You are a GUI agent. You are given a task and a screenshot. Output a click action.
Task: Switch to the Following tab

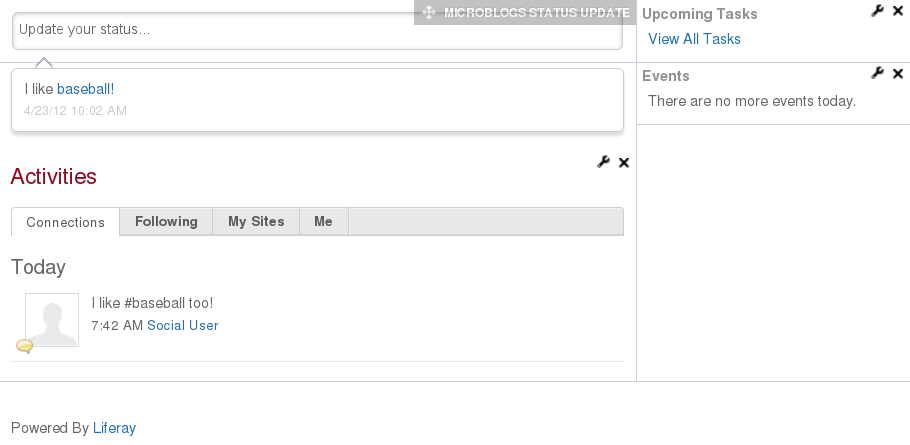(x=166, y=221)
